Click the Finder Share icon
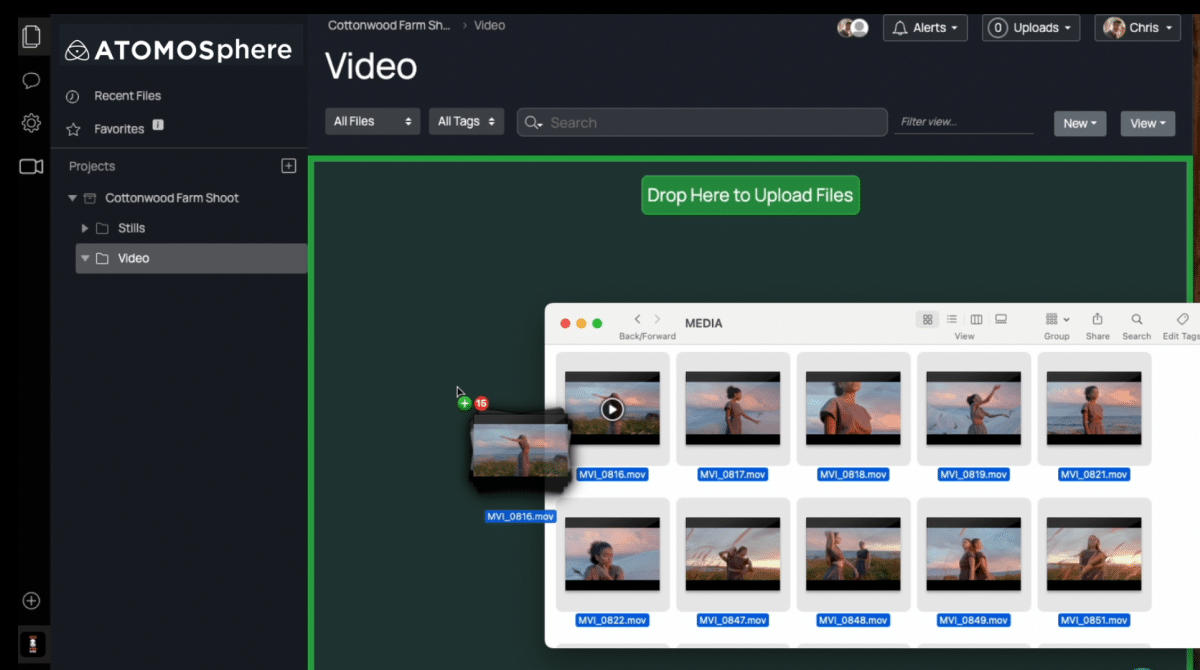The image size is (1200, 670). coord(1097,320)
